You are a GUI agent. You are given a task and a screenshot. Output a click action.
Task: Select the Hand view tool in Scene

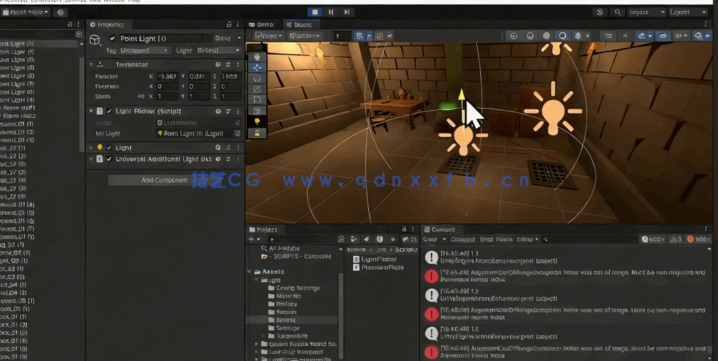[x=257, y=56]
